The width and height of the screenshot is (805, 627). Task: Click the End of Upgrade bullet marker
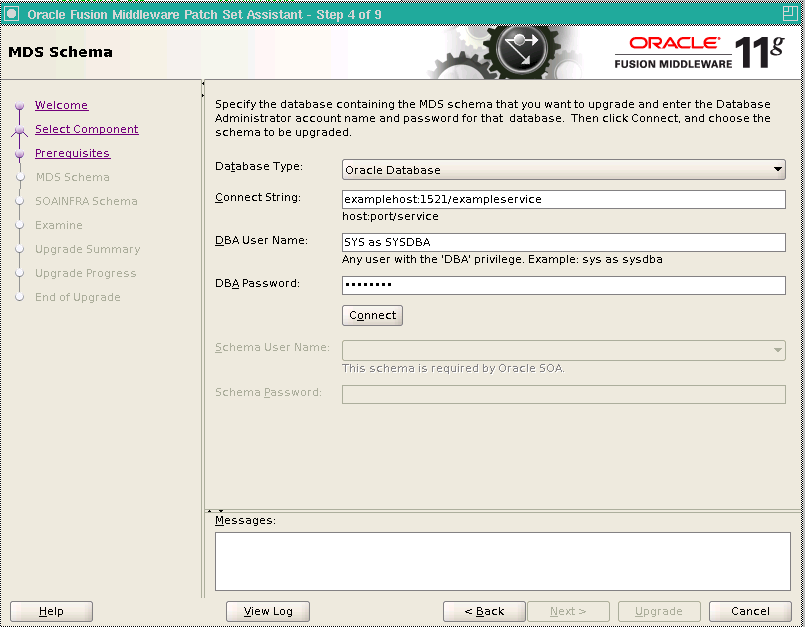(20, 297)
